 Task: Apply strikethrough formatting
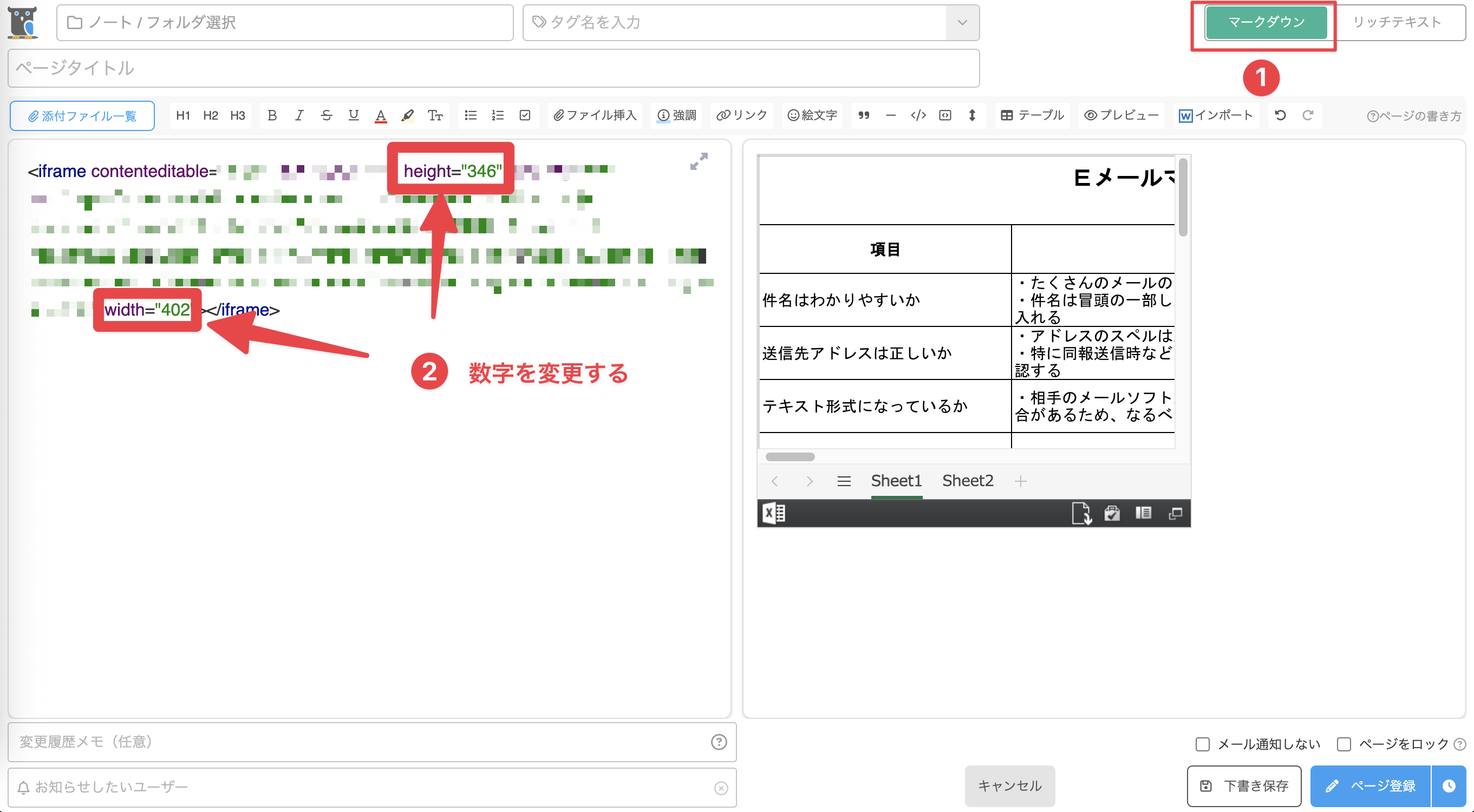coord(326,115)
